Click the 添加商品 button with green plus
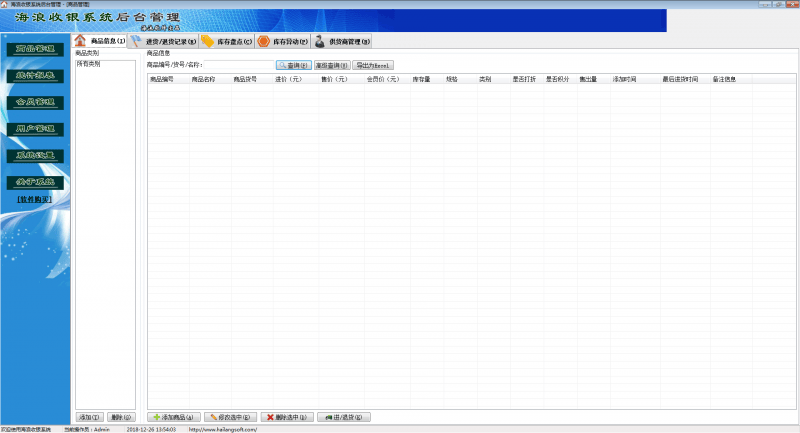 pos(175,416)
